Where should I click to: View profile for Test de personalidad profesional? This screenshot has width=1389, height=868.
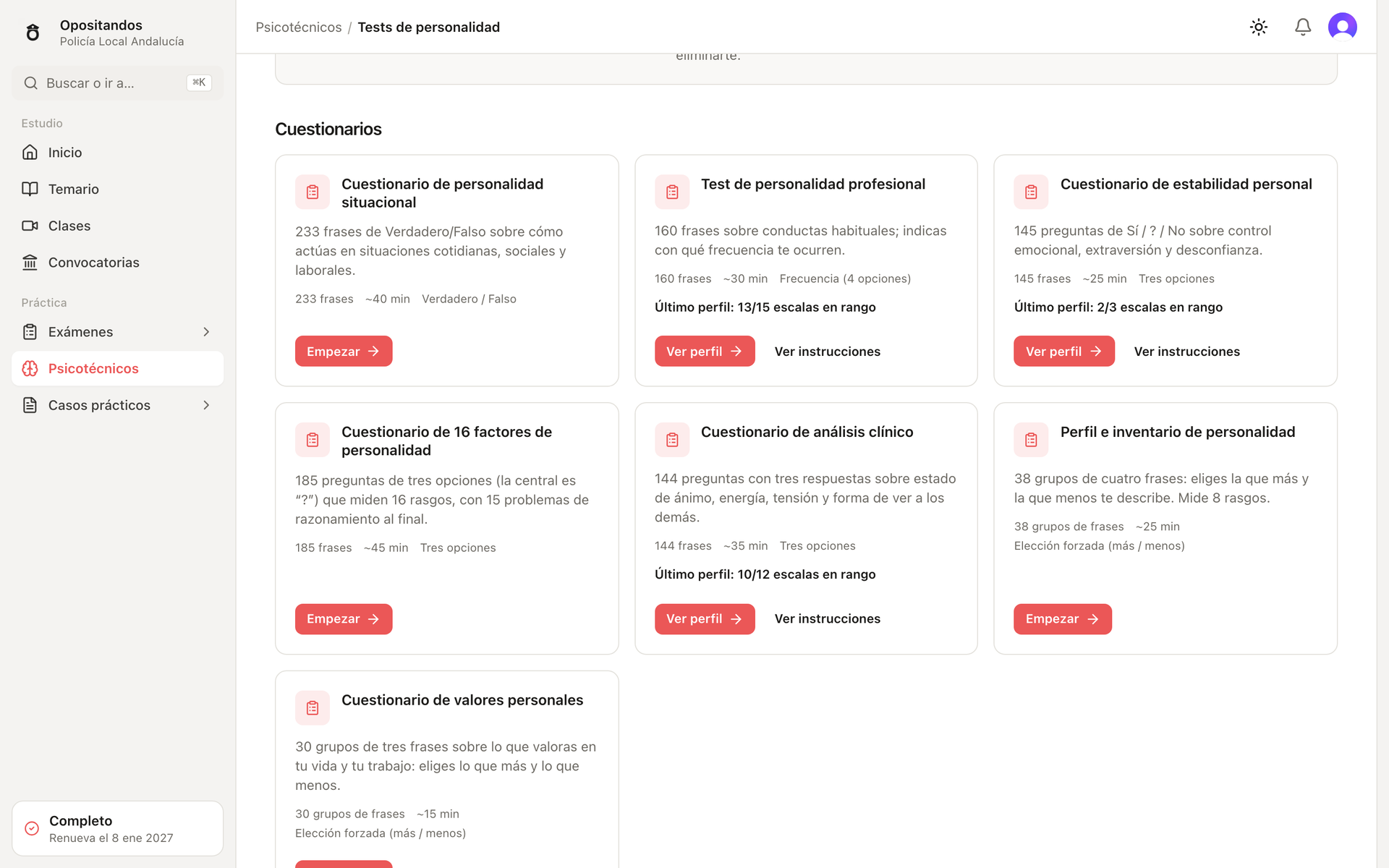pyautogui.click(x=705, y=351)
